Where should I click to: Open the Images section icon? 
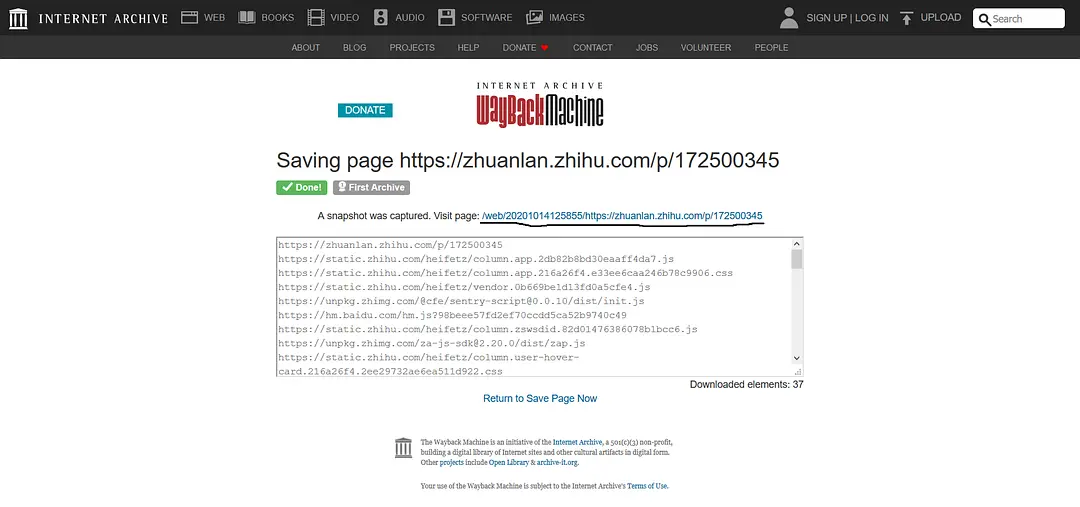point(535,17)
